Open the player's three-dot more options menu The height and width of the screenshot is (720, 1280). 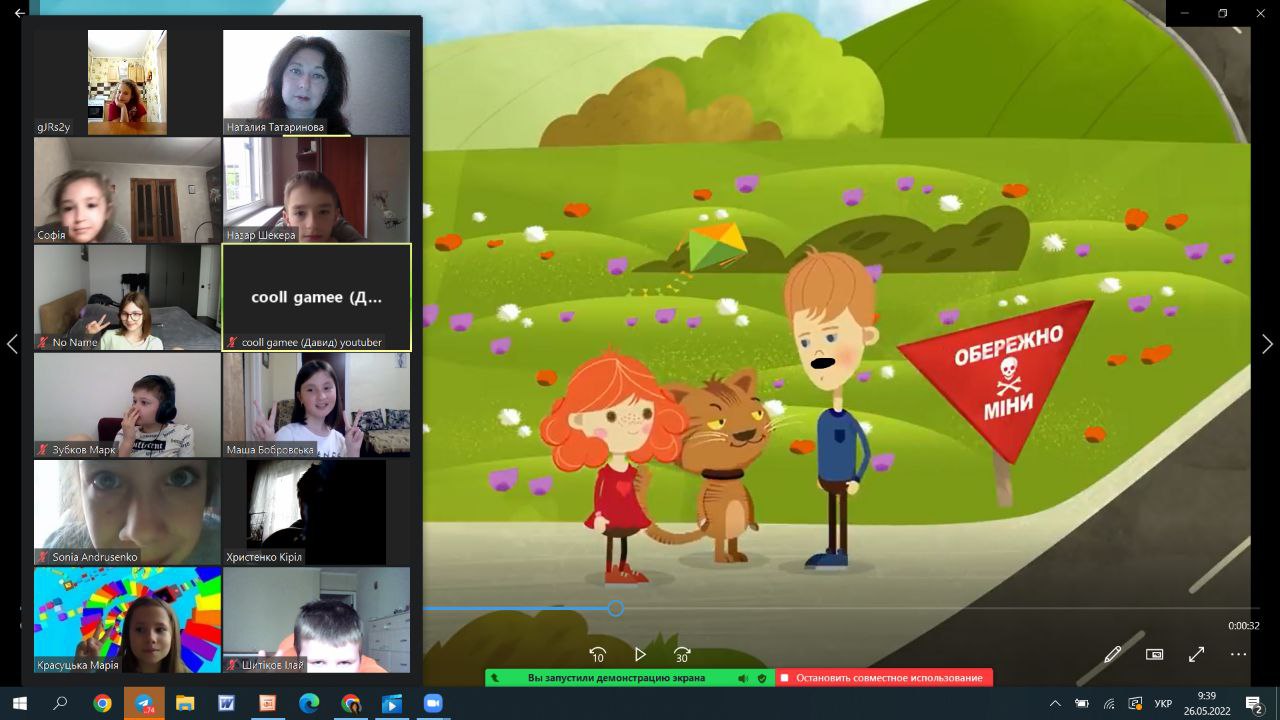(x=1238, y=654)
